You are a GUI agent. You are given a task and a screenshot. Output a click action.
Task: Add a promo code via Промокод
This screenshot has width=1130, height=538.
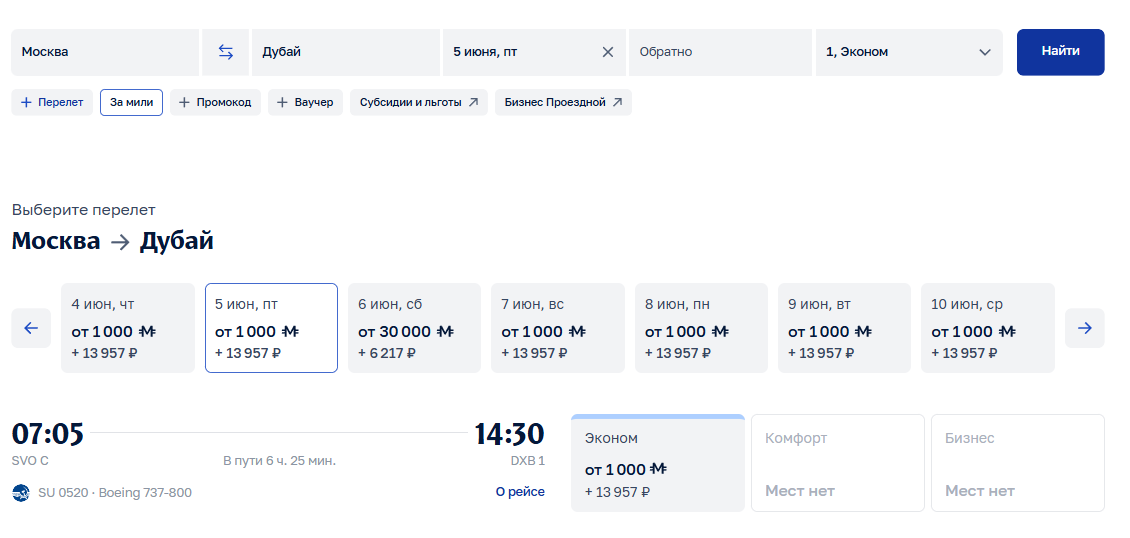(215, 102)
